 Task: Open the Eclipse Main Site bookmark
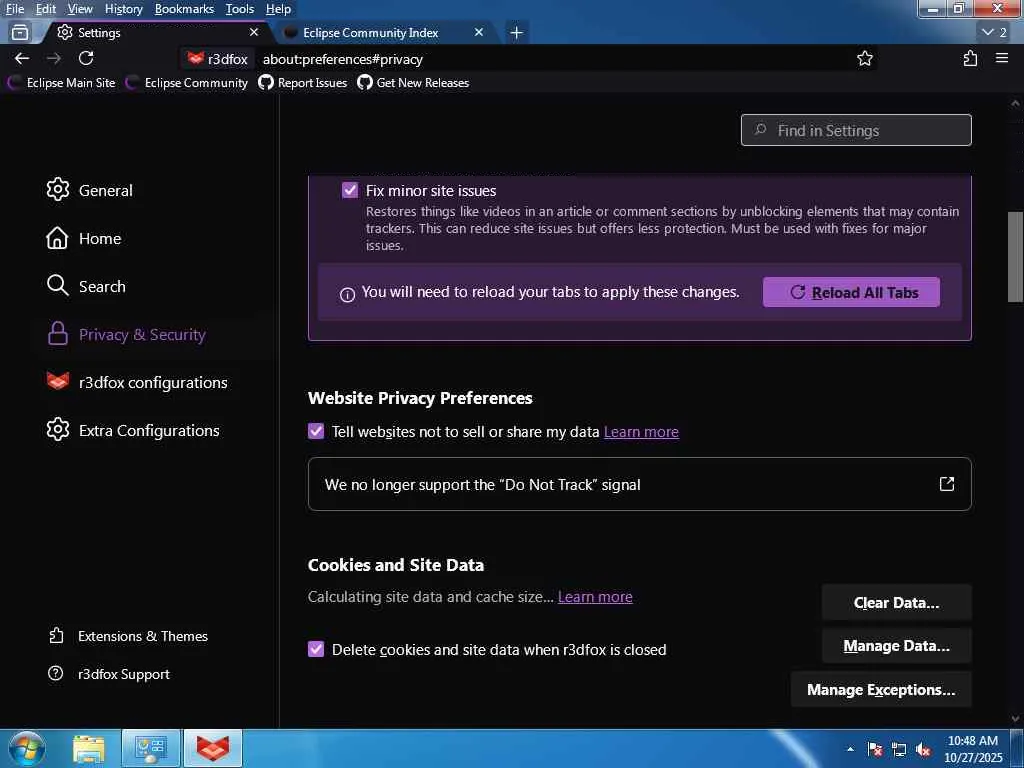(62, 83)
